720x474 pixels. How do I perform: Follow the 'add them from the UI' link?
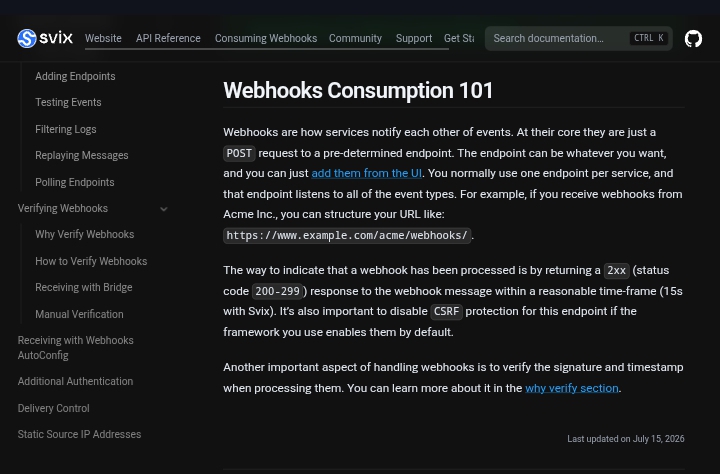pyautogui.click(x=366, y=173)
